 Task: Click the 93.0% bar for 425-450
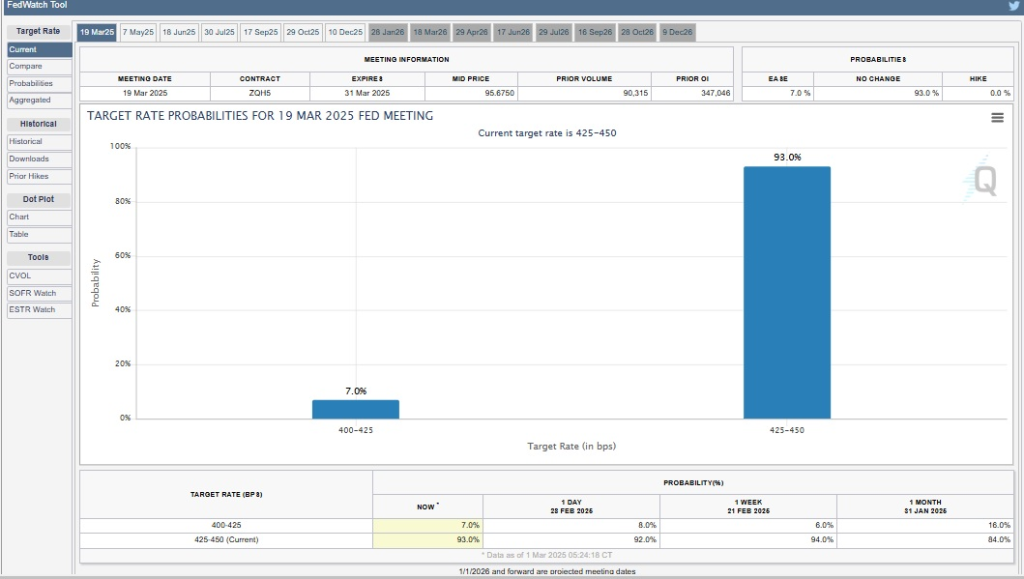pos(786,292)
